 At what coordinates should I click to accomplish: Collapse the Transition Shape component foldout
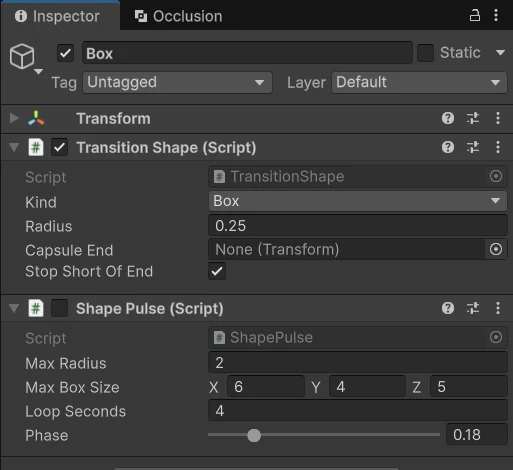14,147
